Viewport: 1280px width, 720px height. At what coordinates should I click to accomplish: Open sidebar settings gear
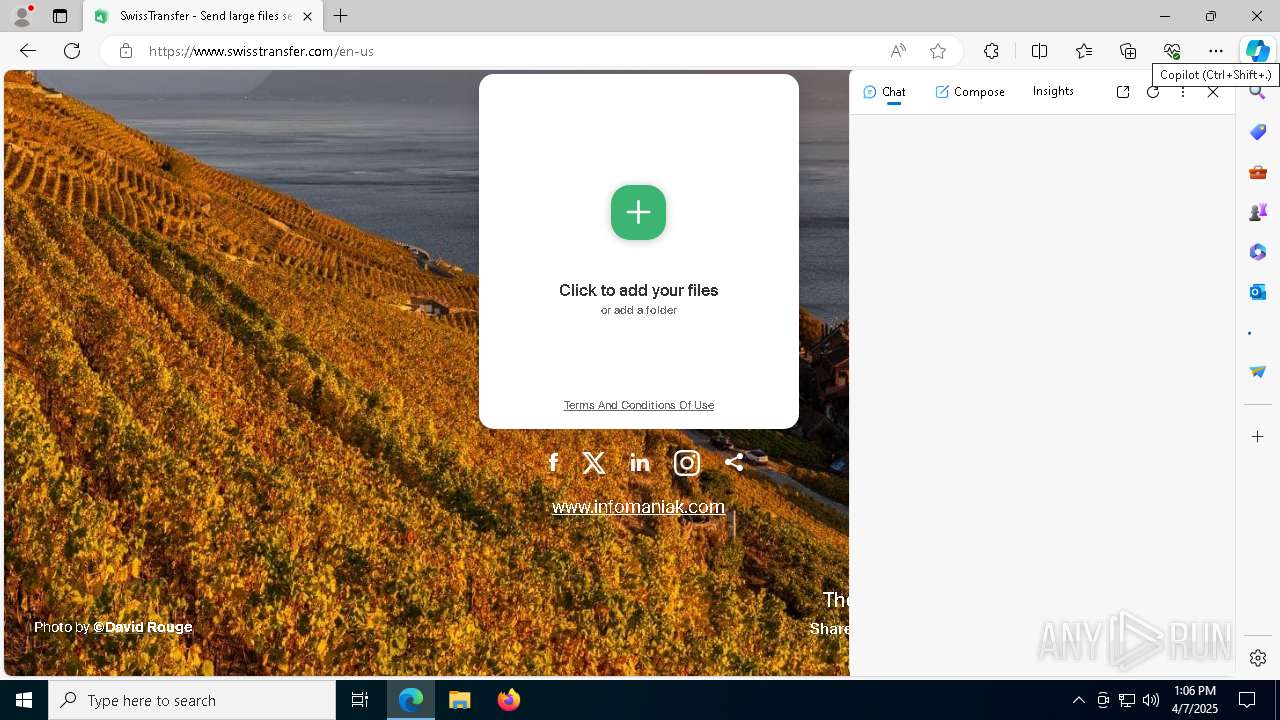(1258, 658)
